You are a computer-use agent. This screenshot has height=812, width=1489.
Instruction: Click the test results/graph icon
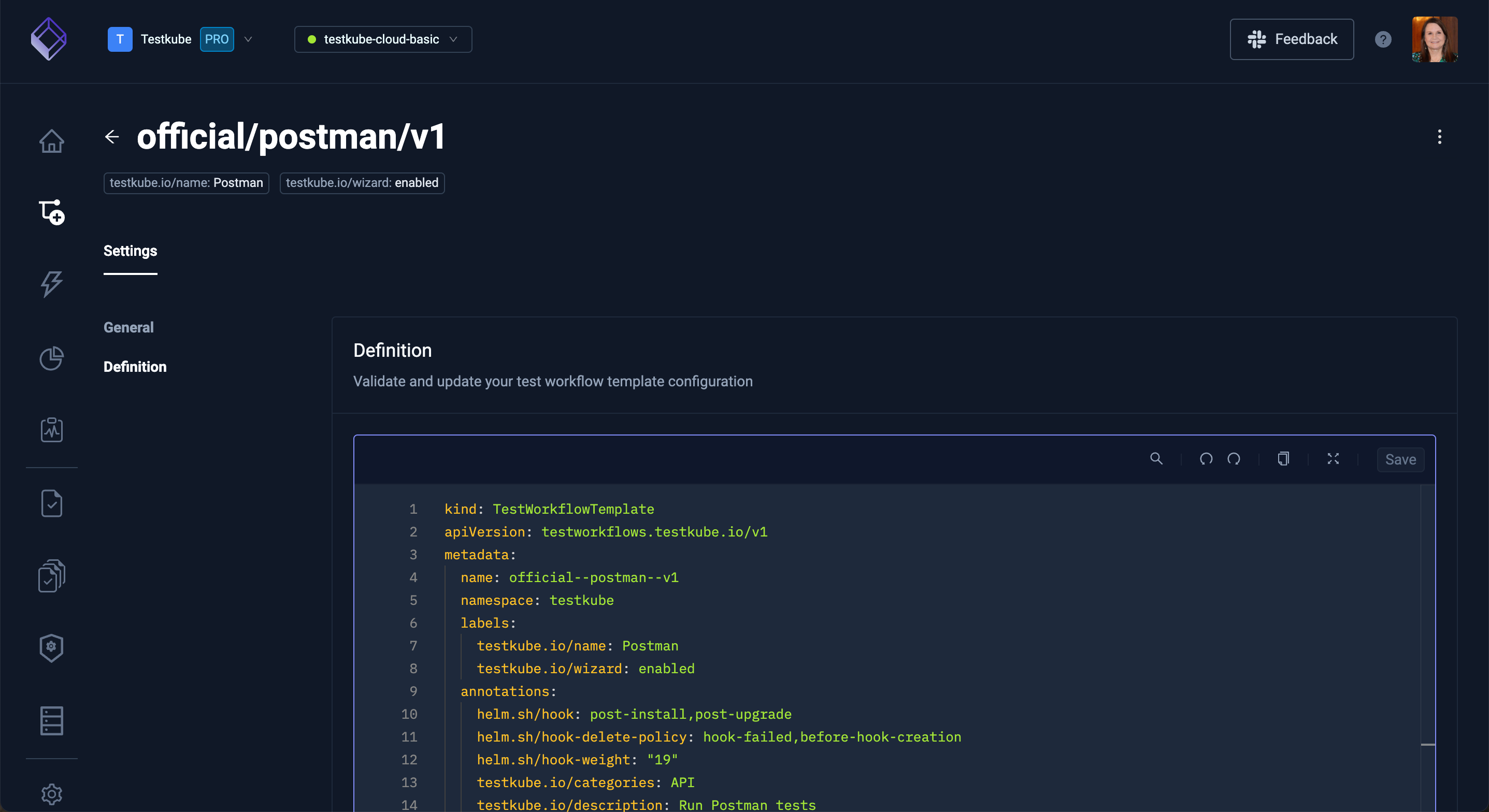click(x=51, y=431)
